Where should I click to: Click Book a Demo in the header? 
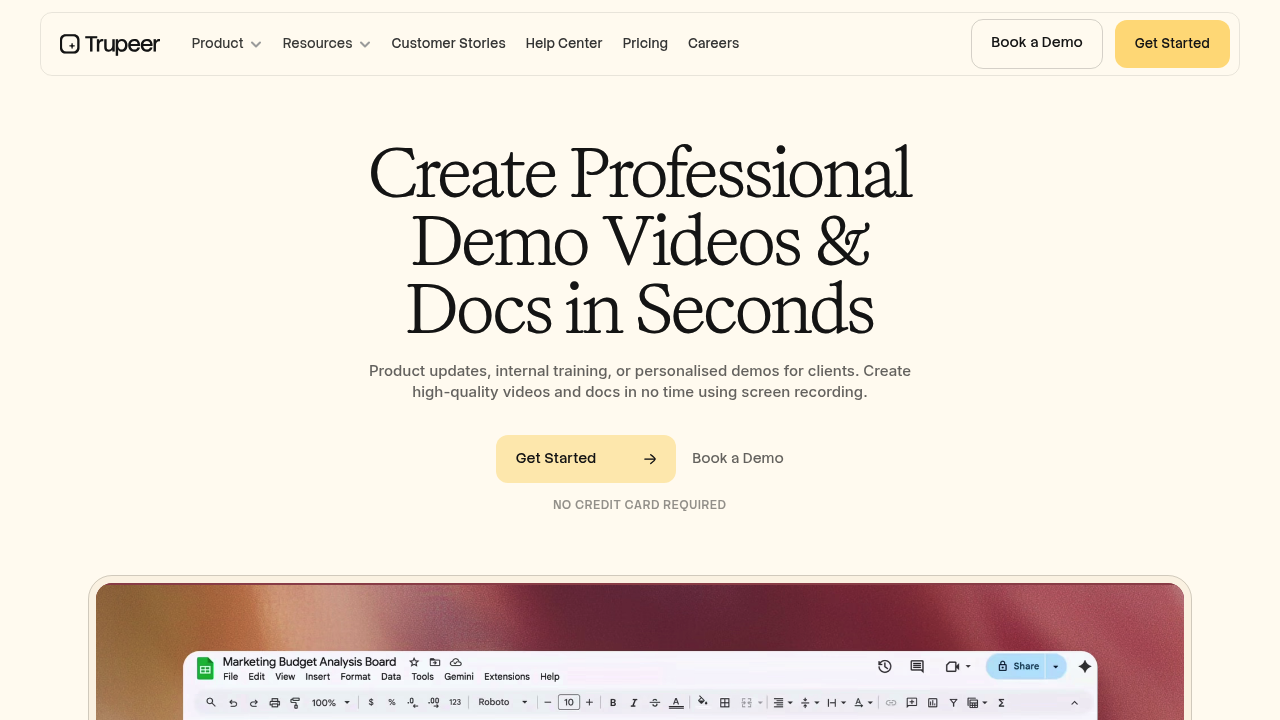[1036, 44]
